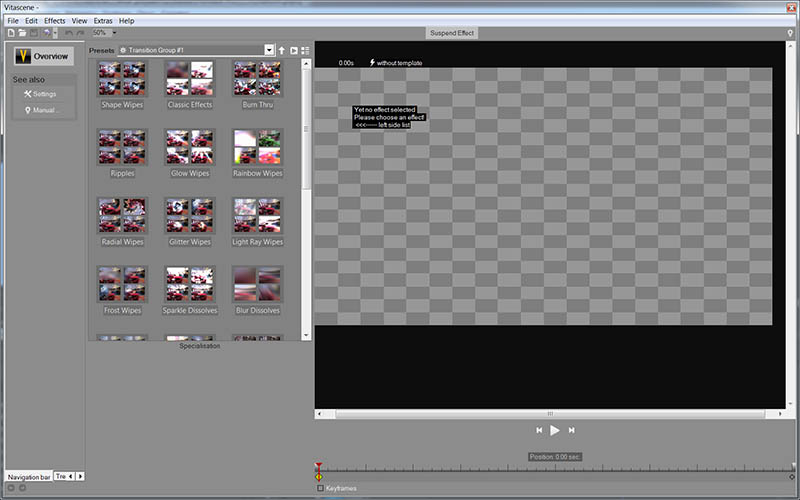Select the Blur Dissolves preset group
The height and width of the screenshot is (500, 800).
[x=258, y=290]
